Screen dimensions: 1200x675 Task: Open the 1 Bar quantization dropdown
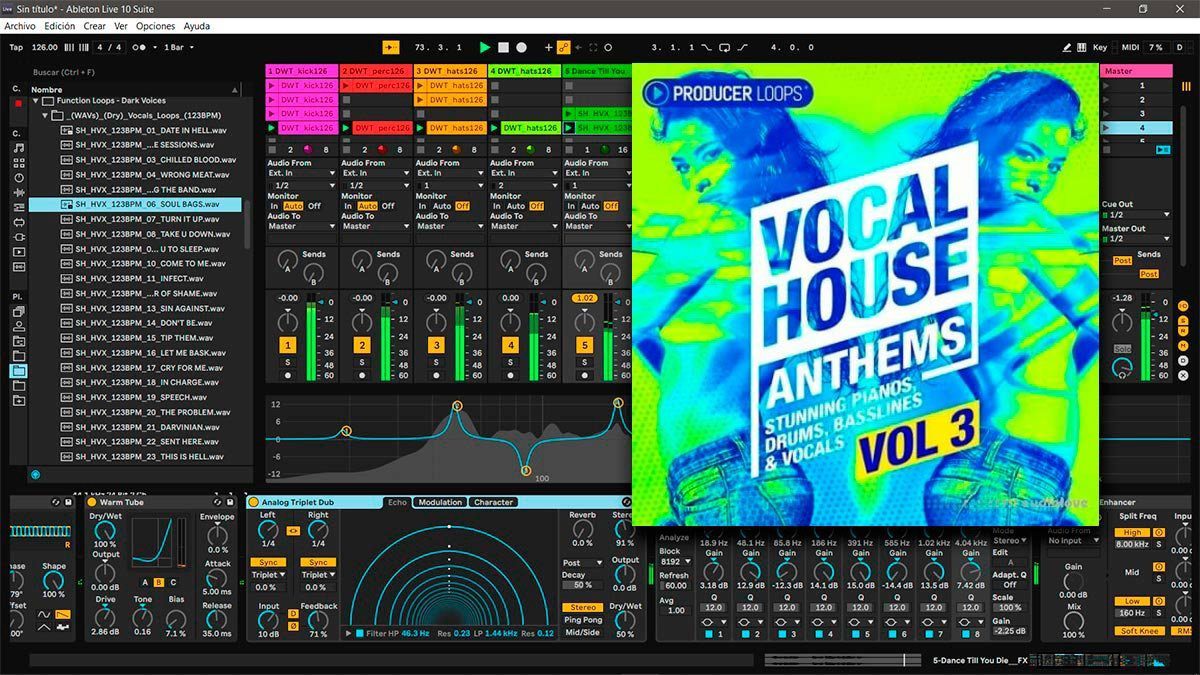tap(177, 47)
